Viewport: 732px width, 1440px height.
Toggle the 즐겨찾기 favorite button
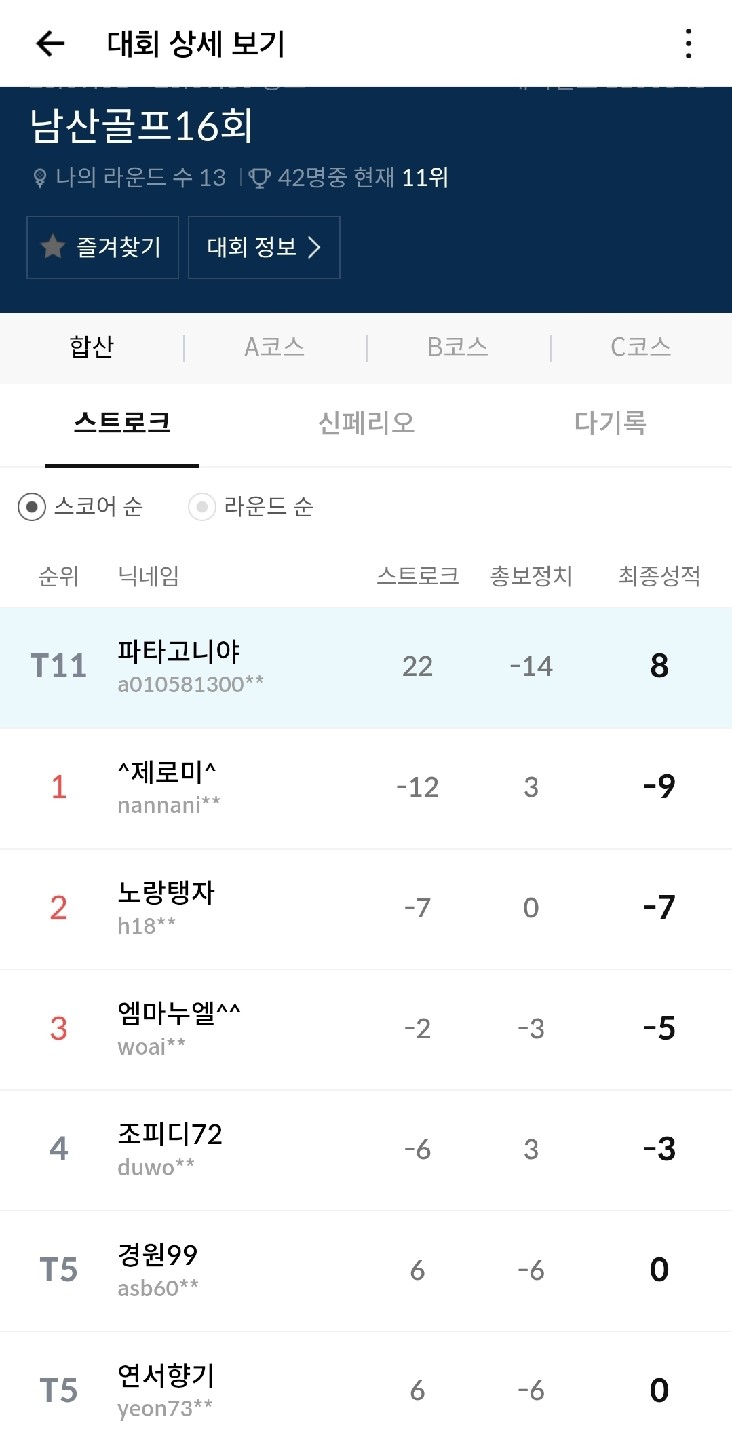pos(102,247)
